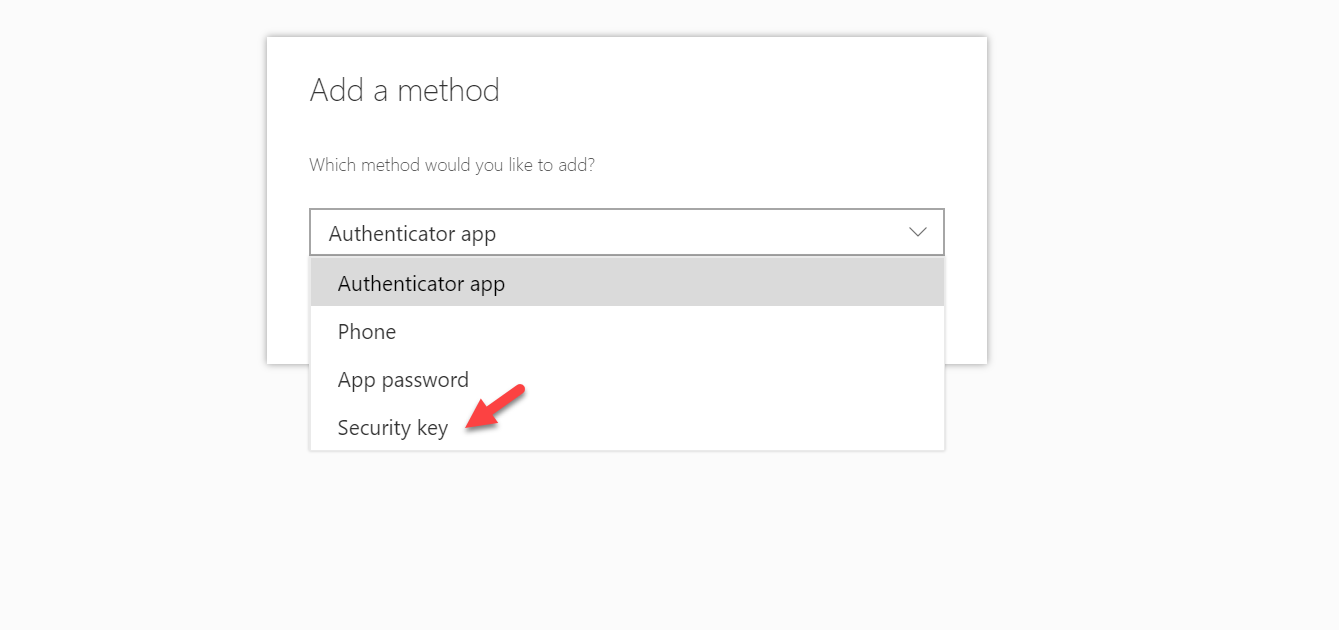
Task: Click the chevron arrow in the method combo box
Action: tap(917, 232)
